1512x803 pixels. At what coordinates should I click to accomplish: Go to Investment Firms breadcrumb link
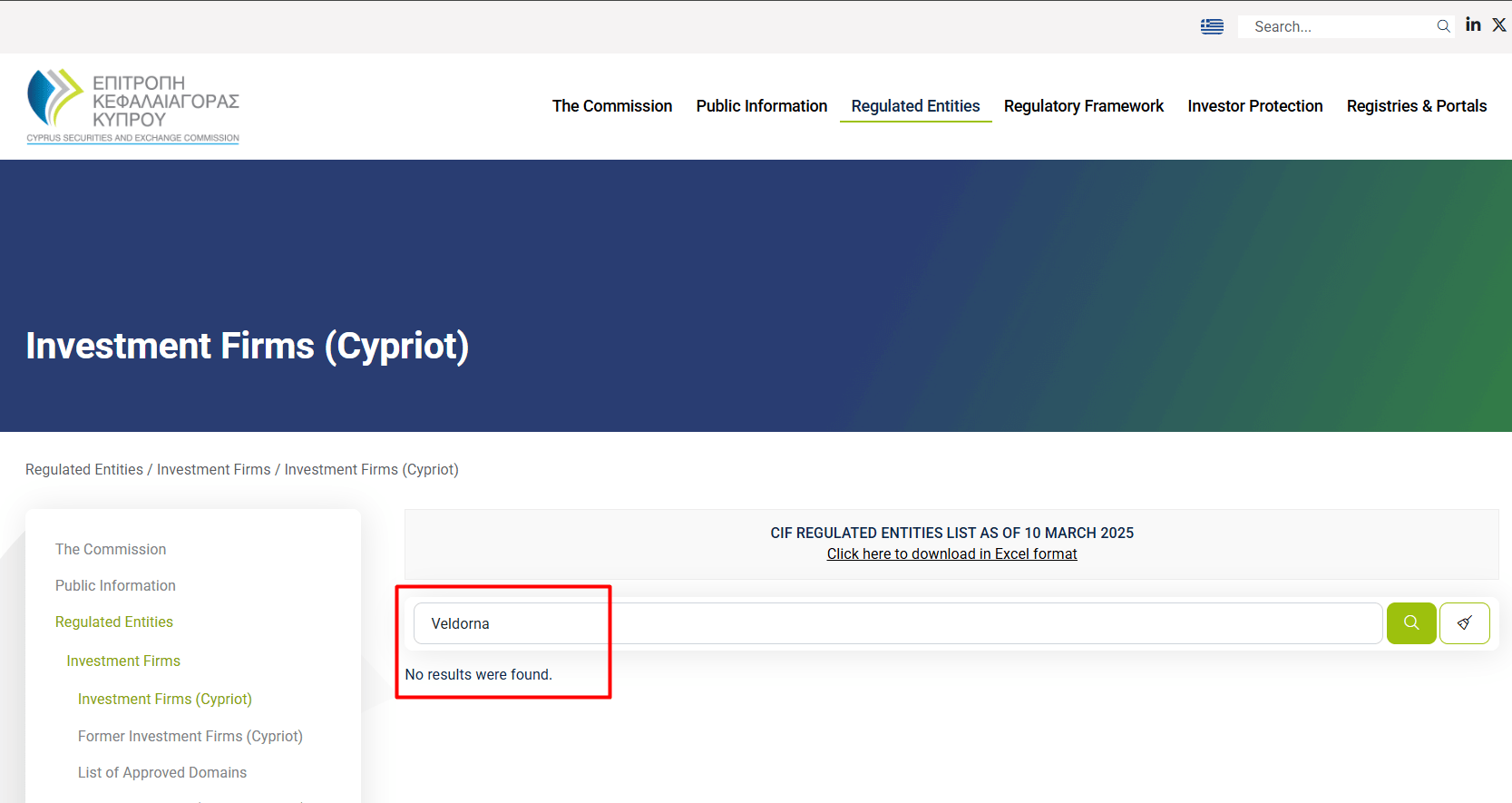(214, 469)
